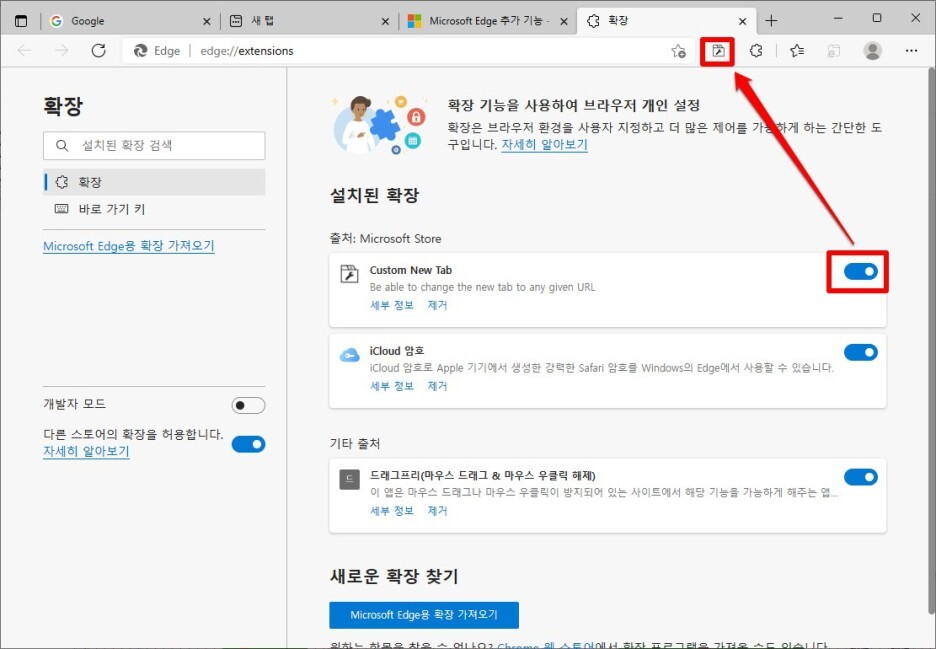This screenshot has height=649, width=936.
Task: Enable 개발자 모드 toggle
Action: click(248, 405)
